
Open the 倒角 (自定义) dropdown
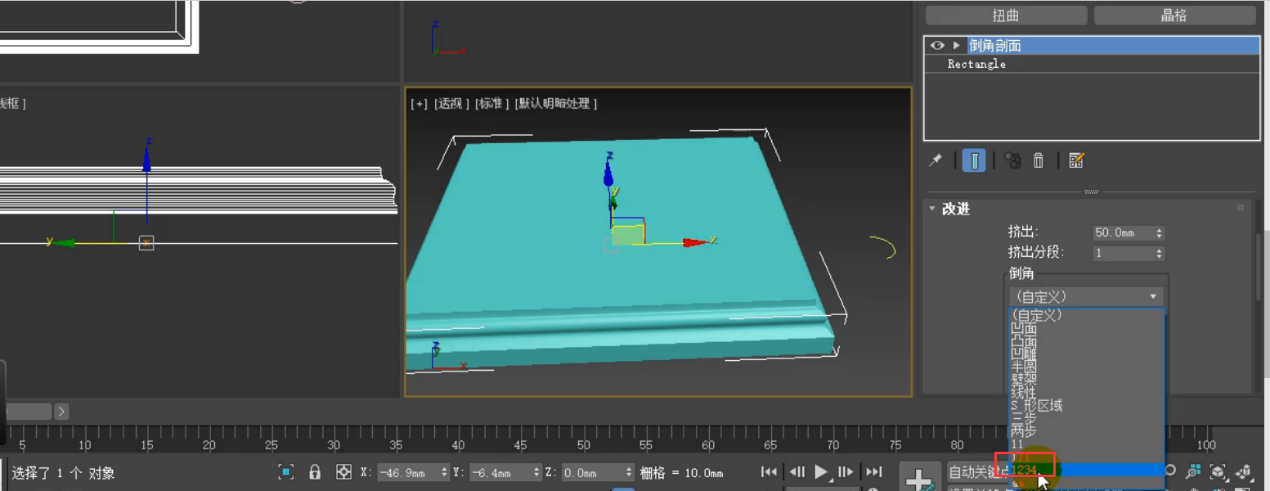coord(1086,297)
